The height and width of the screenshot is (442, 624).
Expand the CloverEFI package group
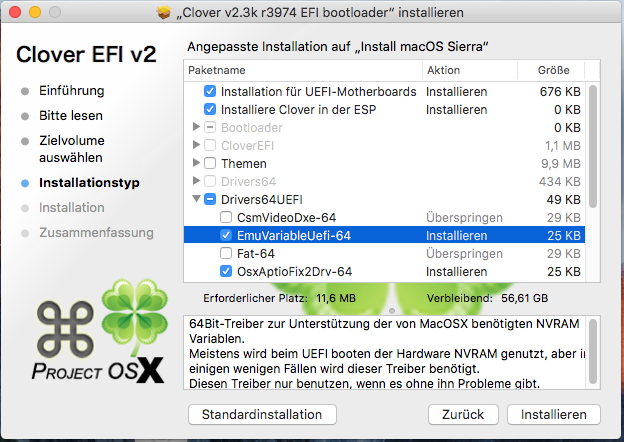coord(196,145)
